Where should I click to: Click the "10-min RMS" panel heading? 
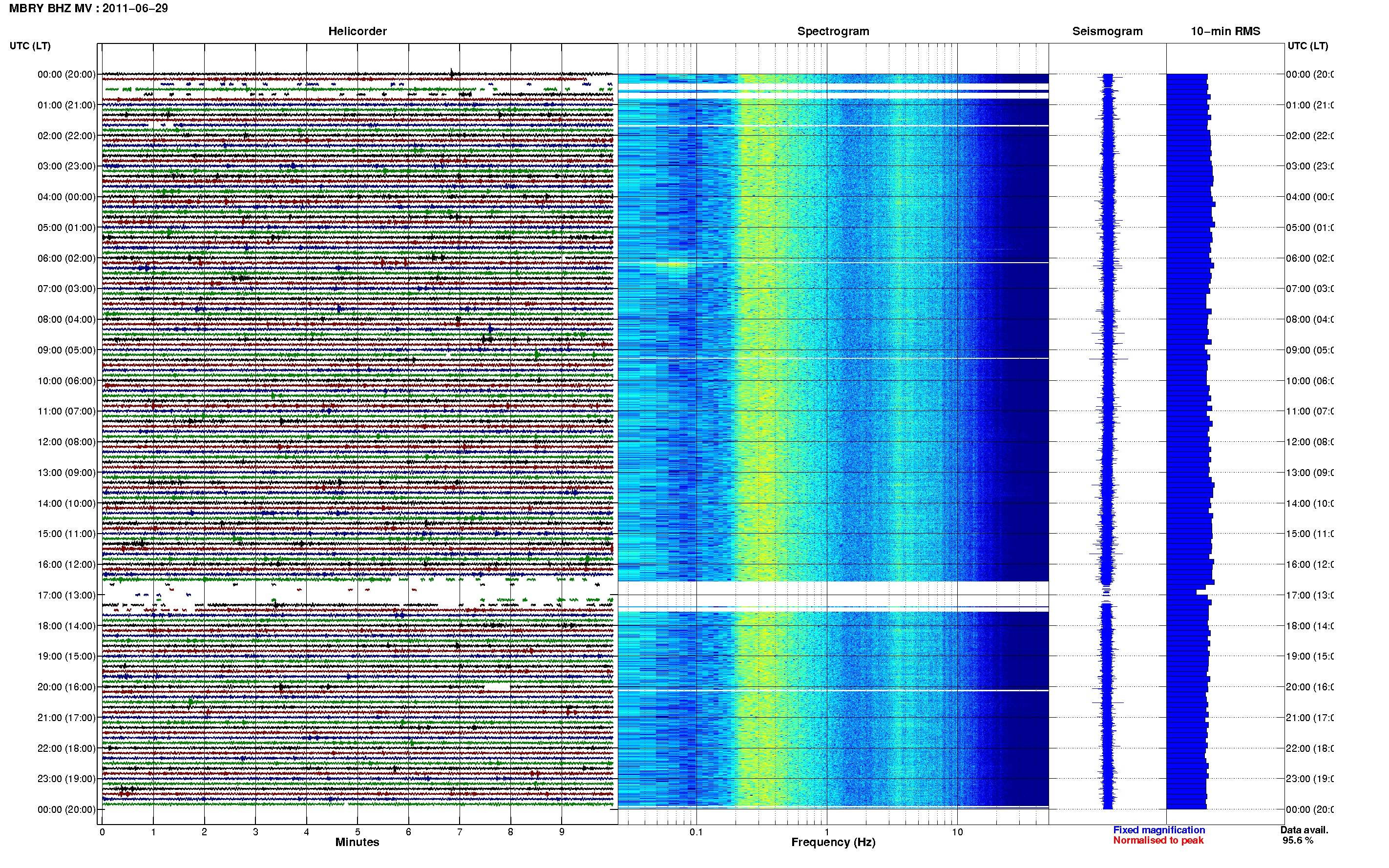1225,31
